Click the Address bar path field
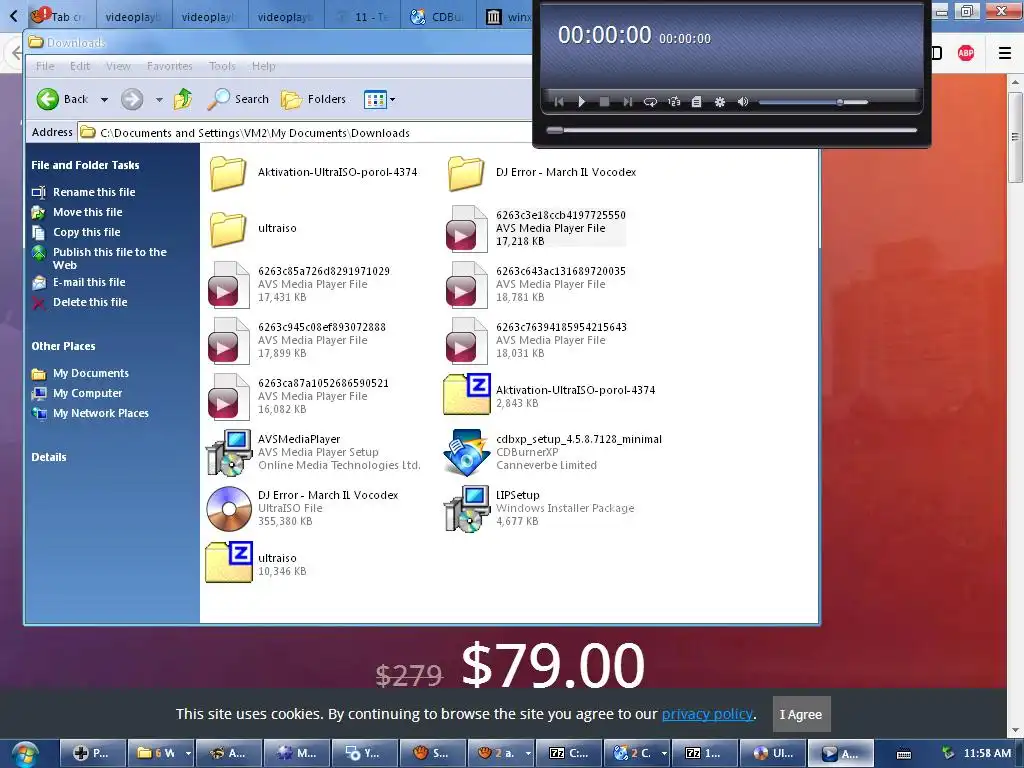 pos(305,133)
